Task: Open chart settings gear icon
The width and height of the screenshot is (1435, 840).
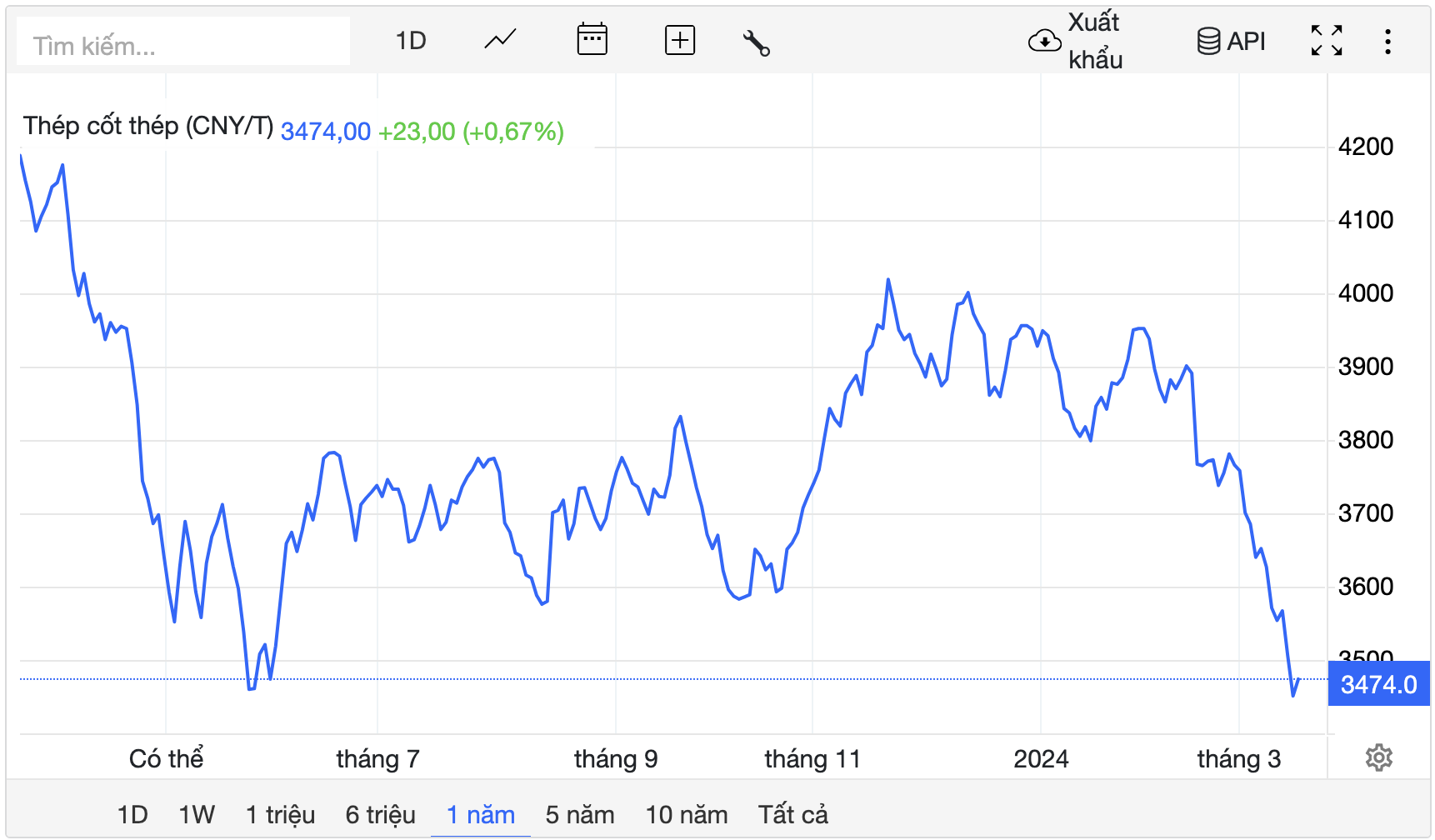Action: pyautogui.click(x=1378, y=757)
